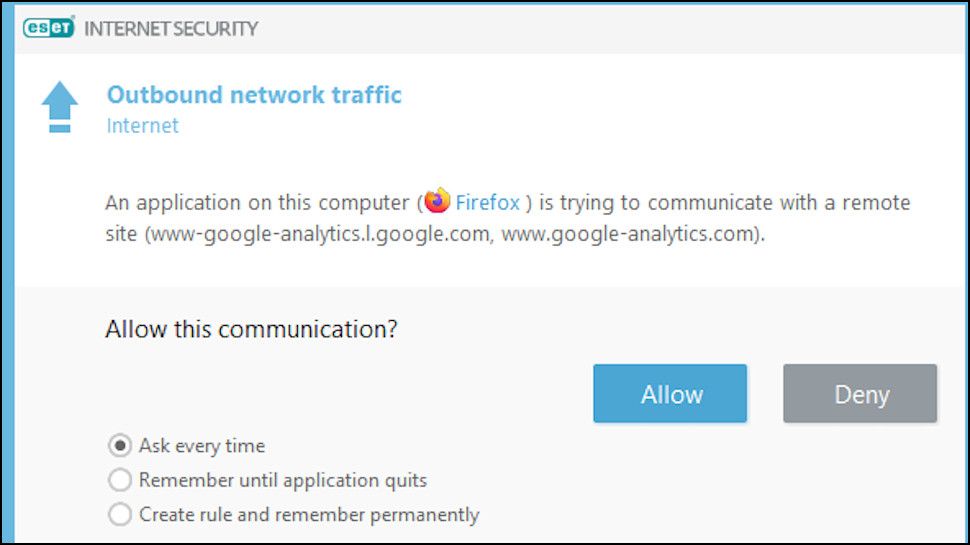
Task: Click the Internet zone subtitle
Action: tap(143, 126)
